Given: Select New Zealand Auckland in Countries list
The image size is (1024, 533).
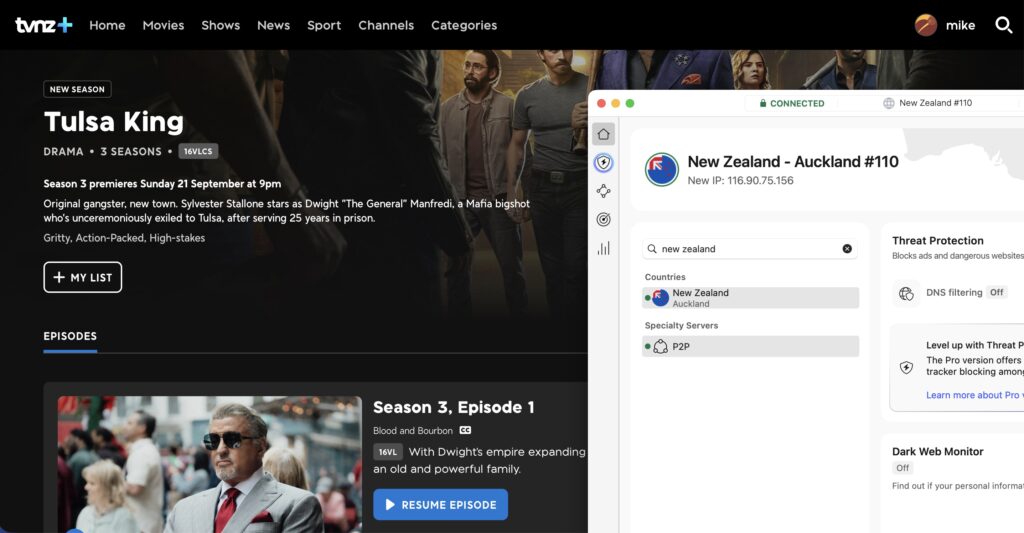Looking at the screenshot, I should 750,298.
